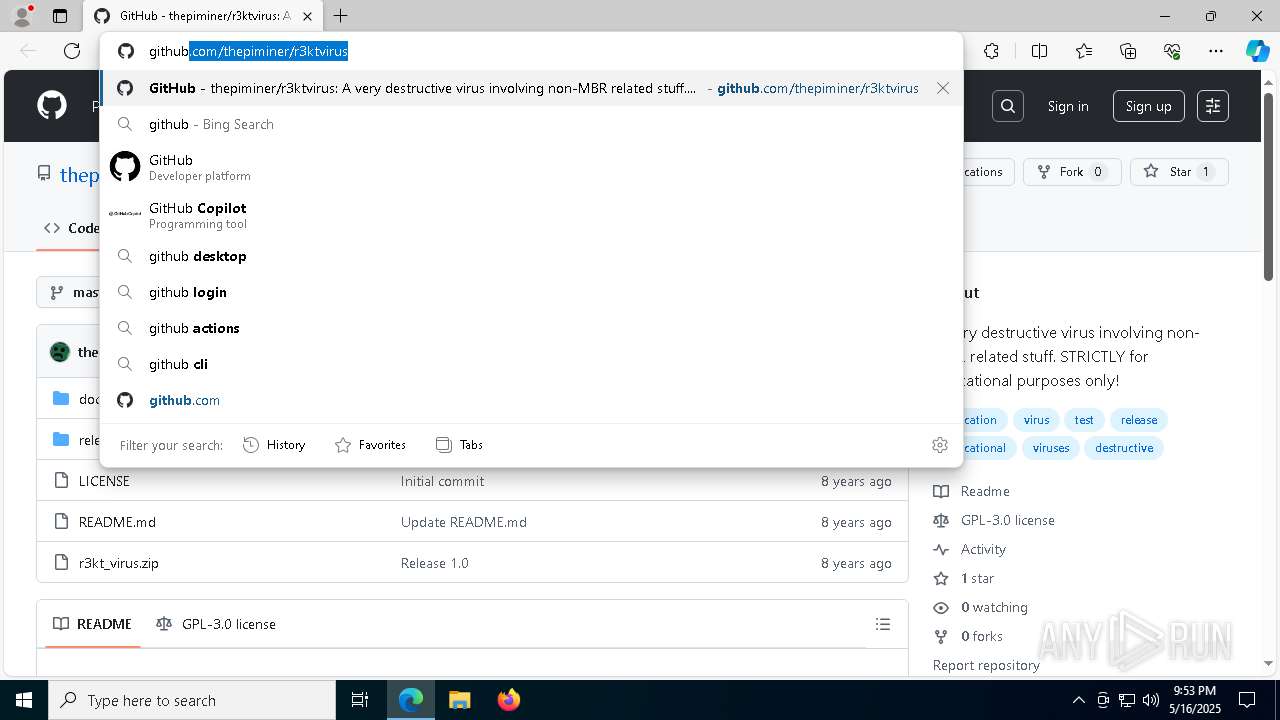
Task: Close the GitHub r3ktvirus browser tab
Action: [x=308, y=16]
